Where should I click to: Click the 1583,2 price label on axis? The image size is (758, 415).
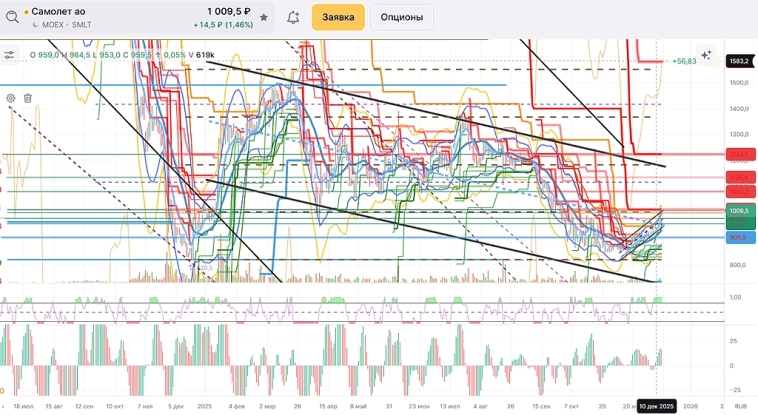[740, 61]
